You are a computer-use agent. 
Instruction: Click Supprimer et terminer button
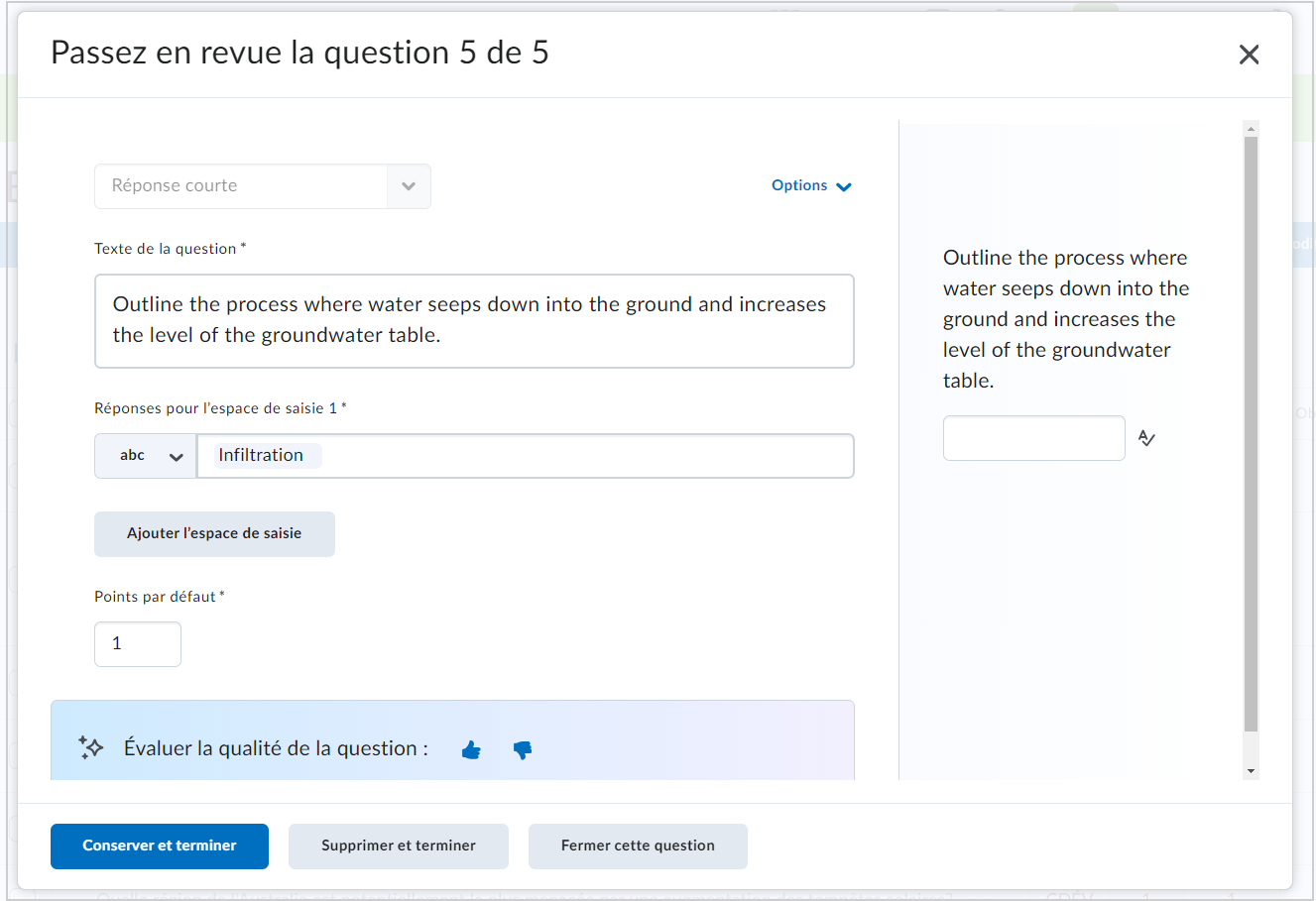pos(399,846)
